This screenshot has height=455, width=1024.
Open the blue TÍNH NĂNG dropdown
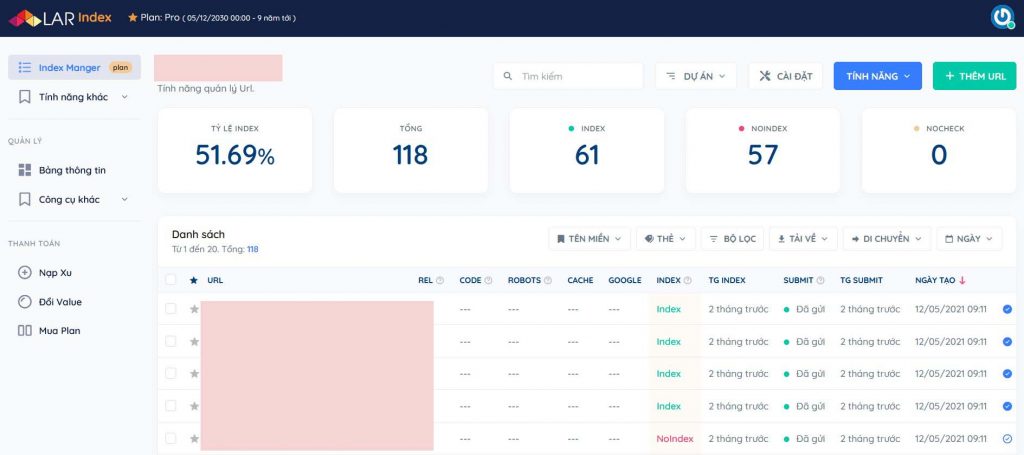[x=878, y=76]
